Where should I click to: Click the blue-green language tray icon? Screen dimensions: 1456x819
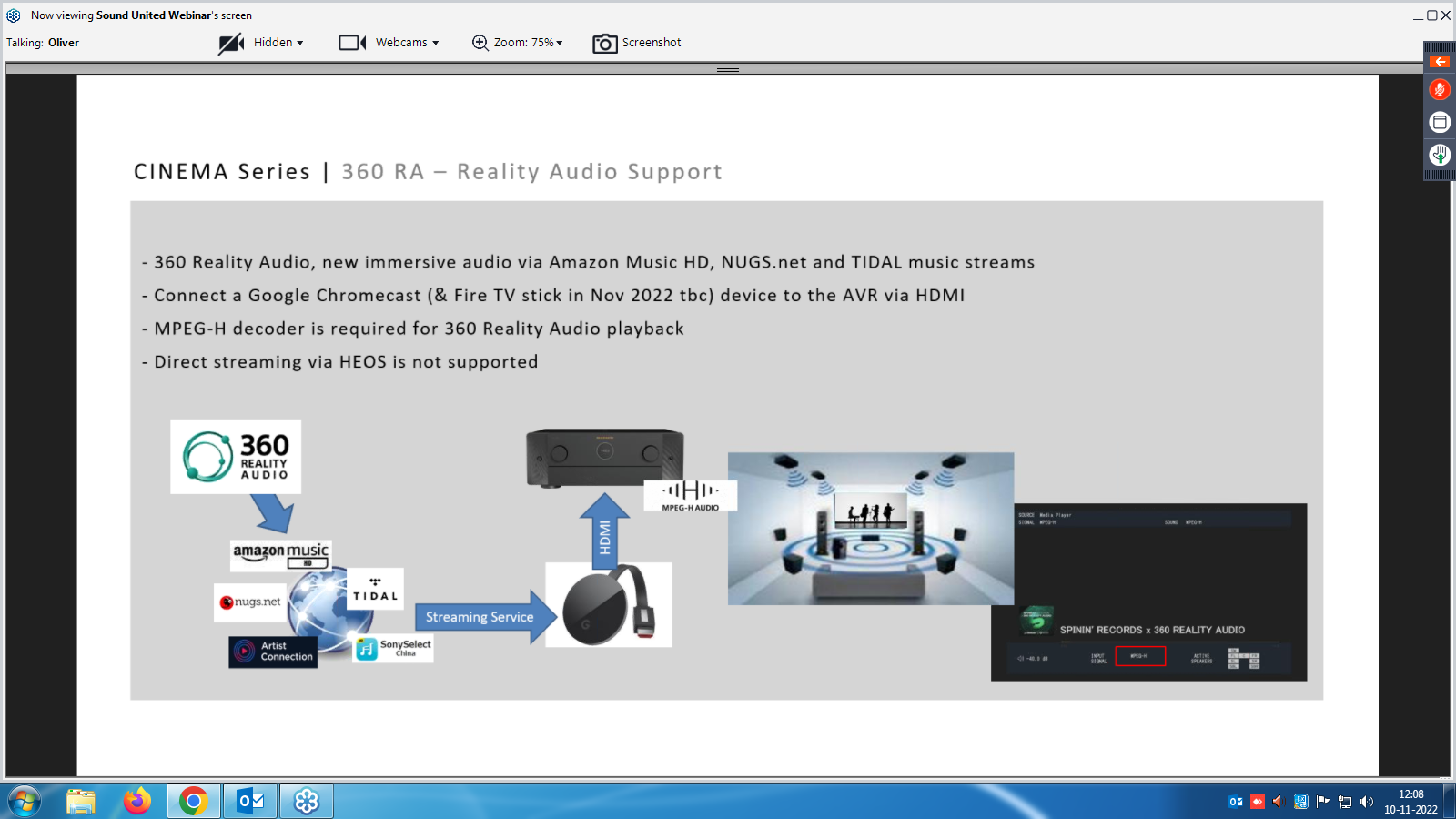(1300, 802)
